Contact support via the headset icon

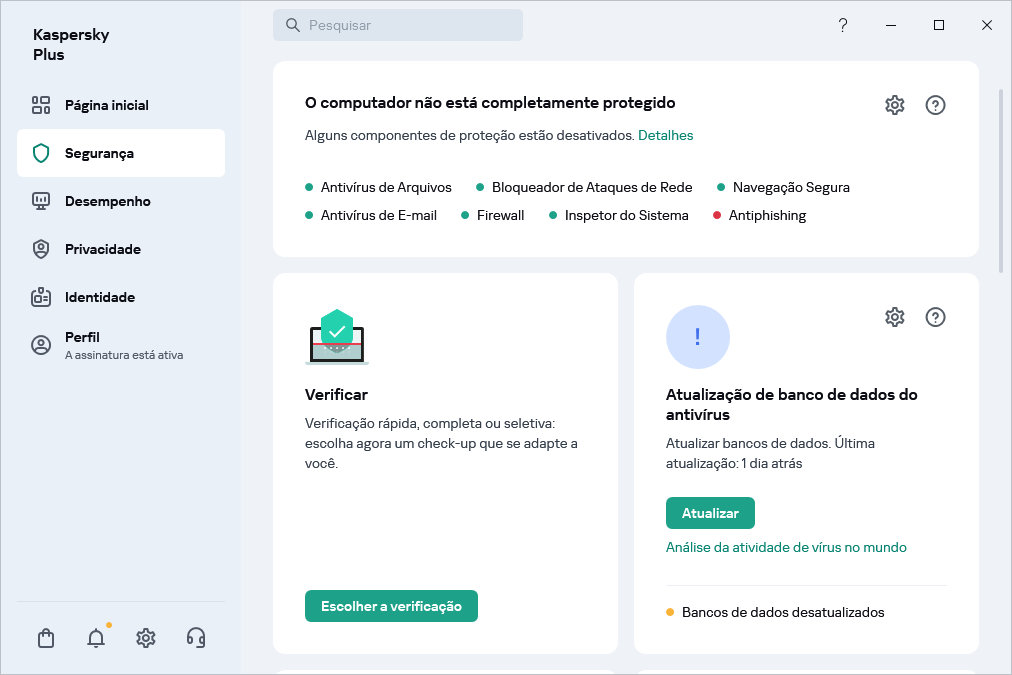coord(195,637)
